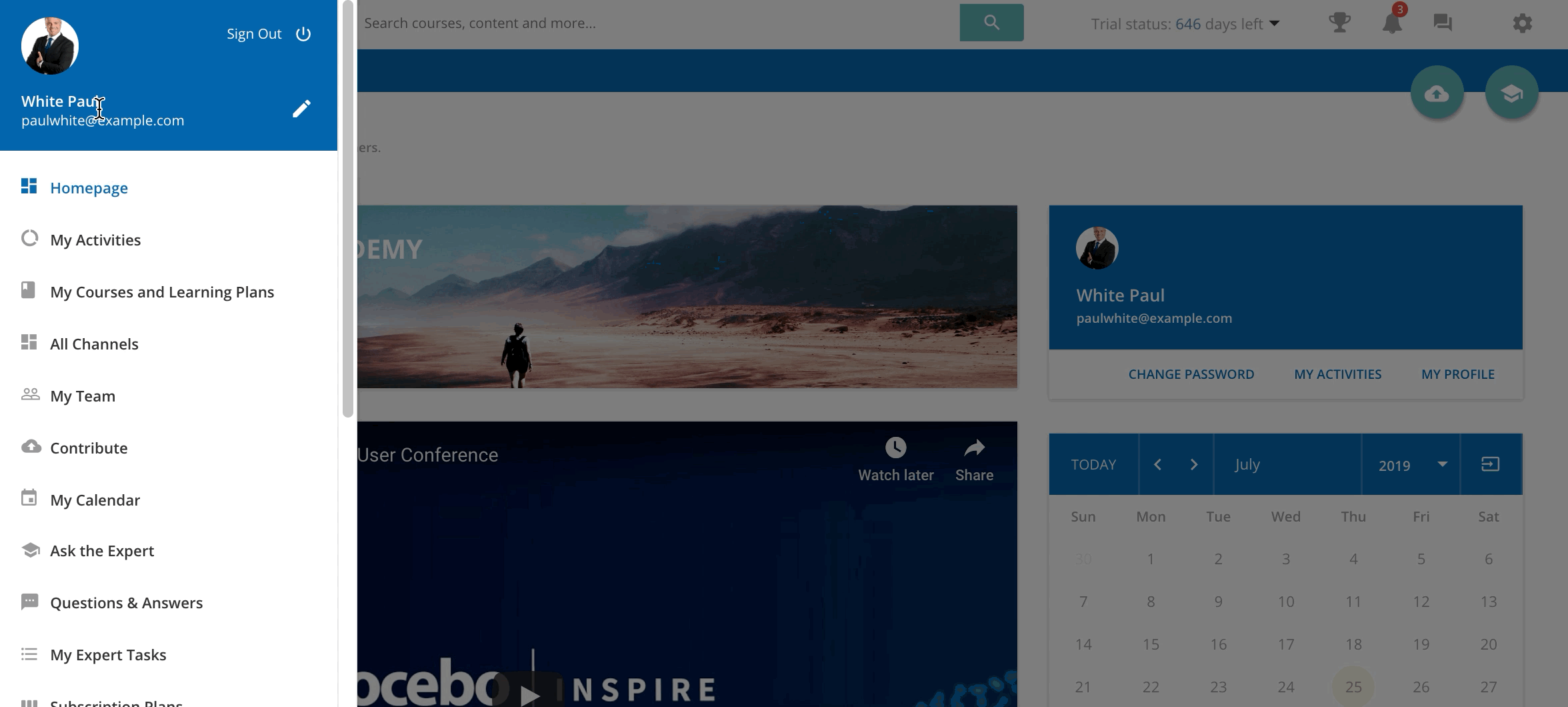Click the sidebar vertical scrollbar
1568x707 pixels.
347,209
